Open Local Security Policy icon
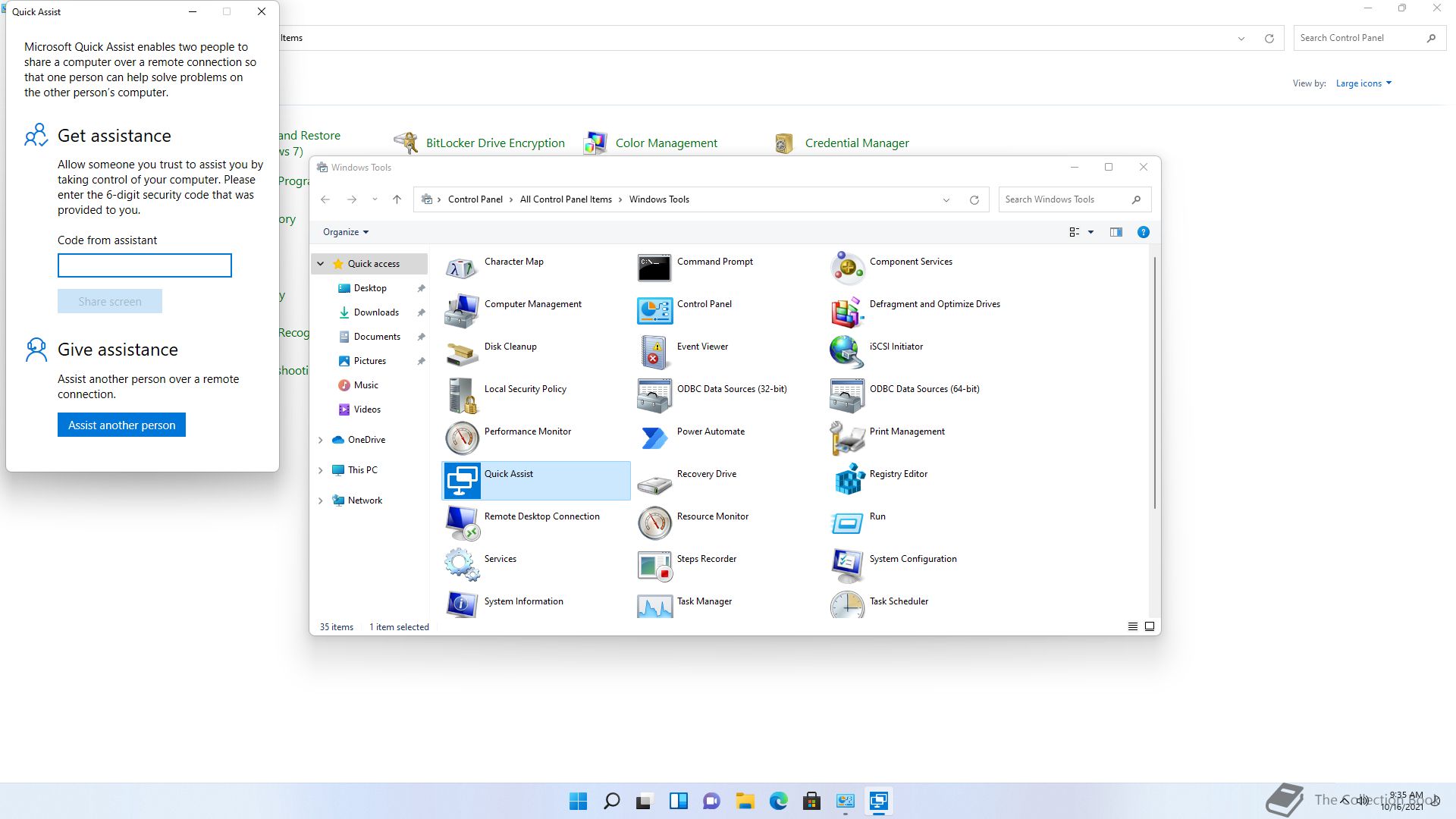 (461, 395)
